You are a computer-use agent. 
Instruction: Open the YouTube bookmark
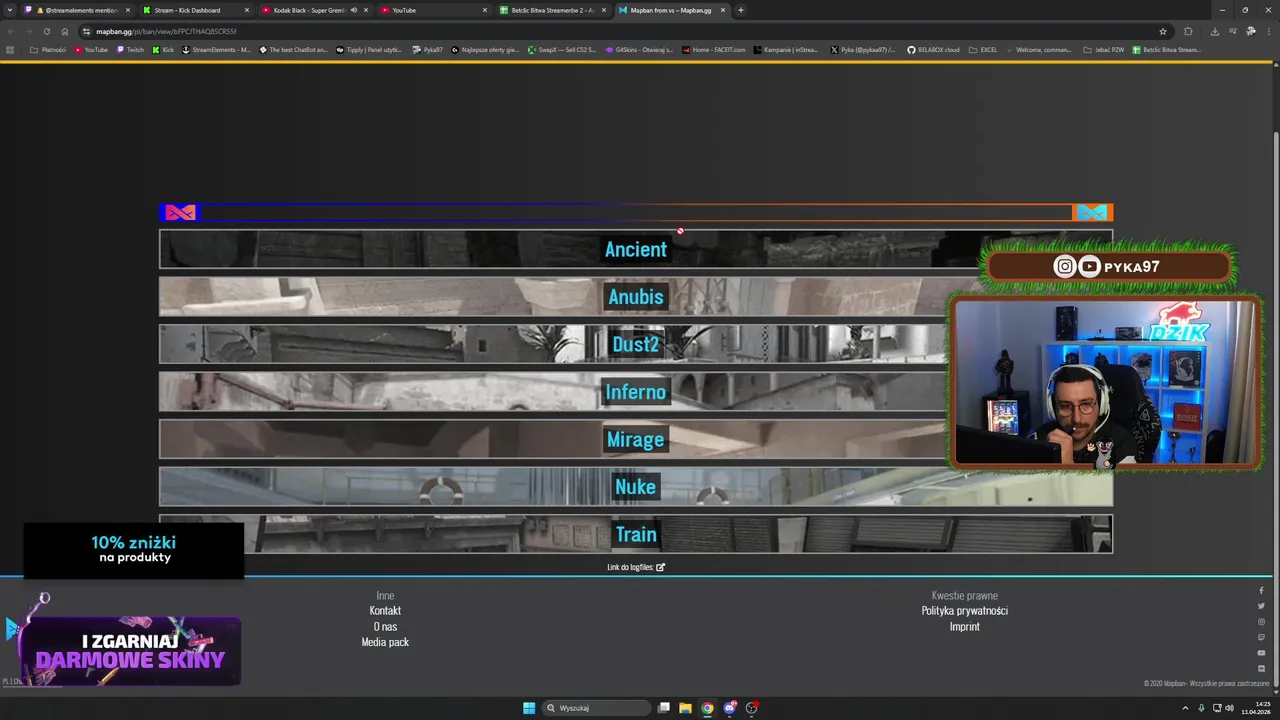(91, 49)
